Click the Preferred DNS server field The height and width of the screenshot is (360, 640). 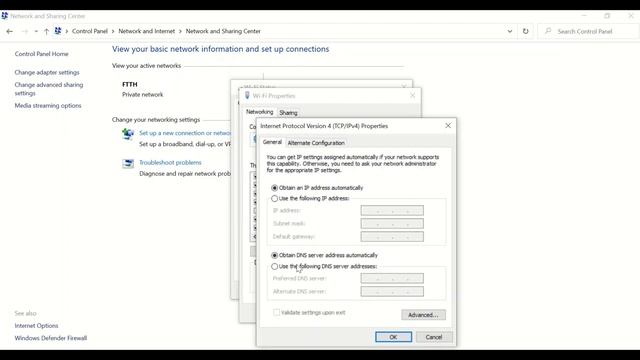coord(392,278)
